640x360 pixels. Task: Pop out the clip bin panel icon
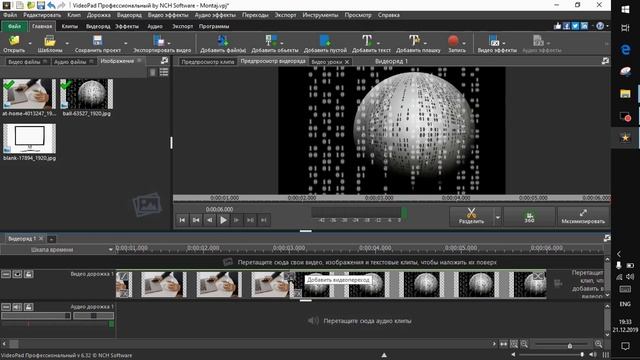(164, 60)
